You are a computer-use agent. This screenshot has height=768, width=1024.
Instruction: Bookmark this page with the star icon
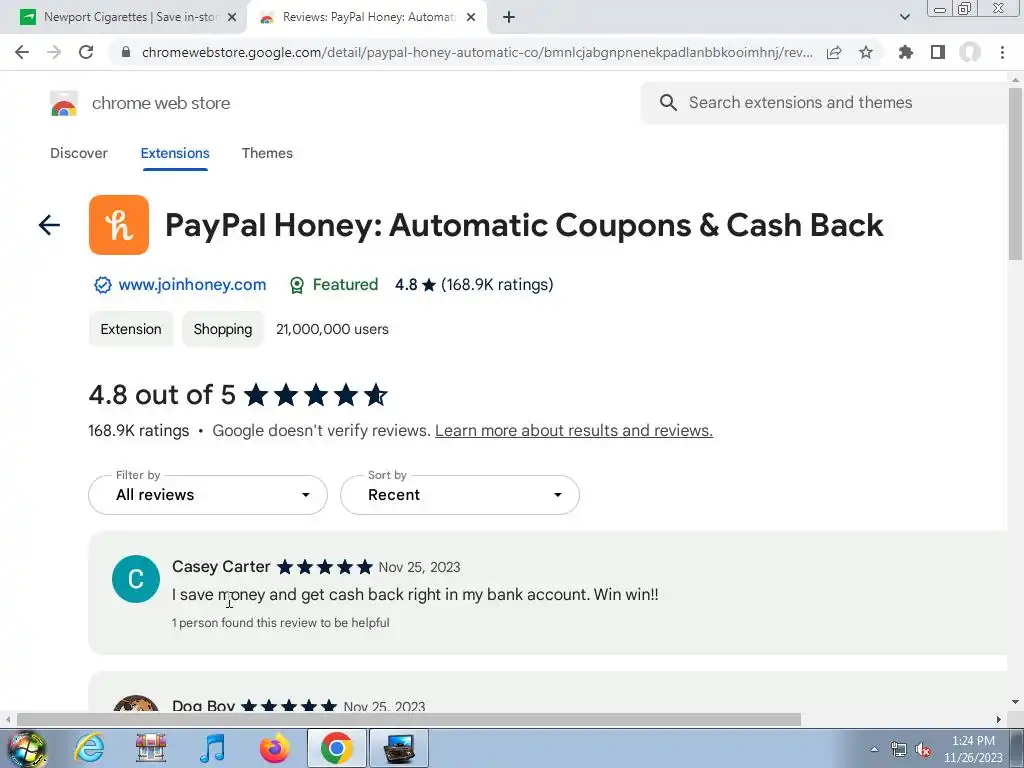click(866, 52)
